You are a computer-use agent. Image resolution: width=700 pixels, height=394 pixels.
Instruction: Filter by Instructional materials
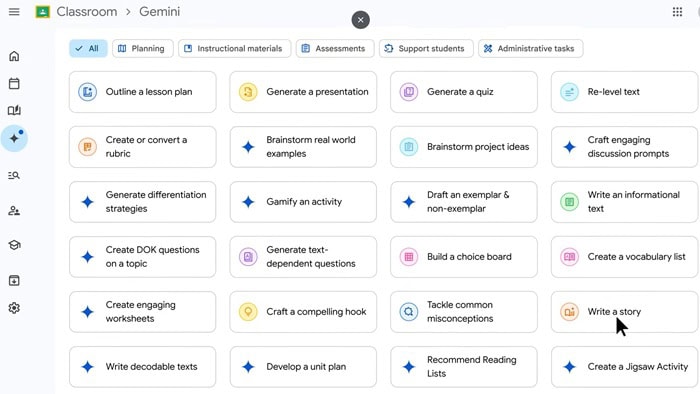(x=234, y=49)
